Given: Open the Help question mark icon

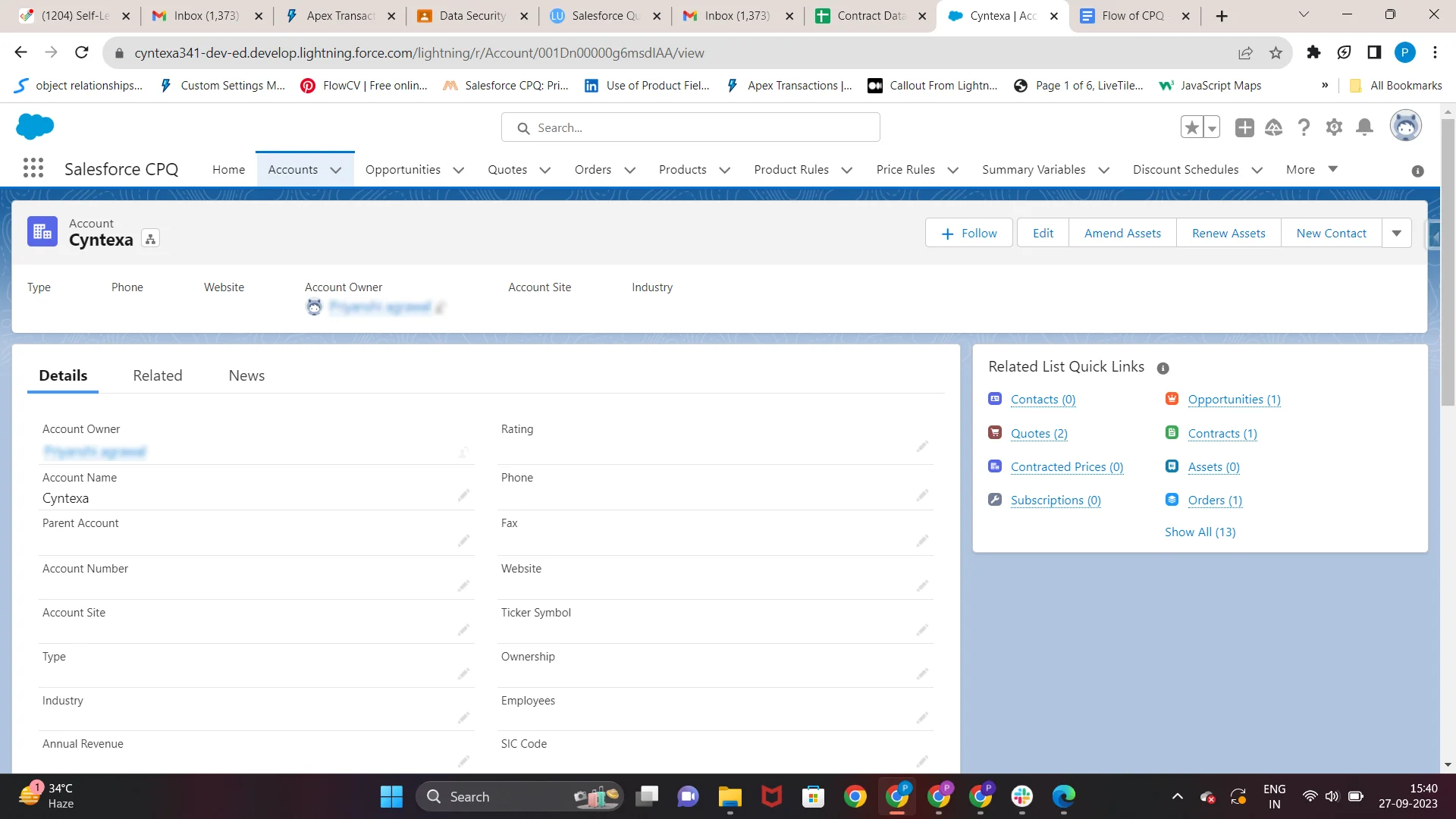Looking at the screenshot, I should click(1304, 127).
